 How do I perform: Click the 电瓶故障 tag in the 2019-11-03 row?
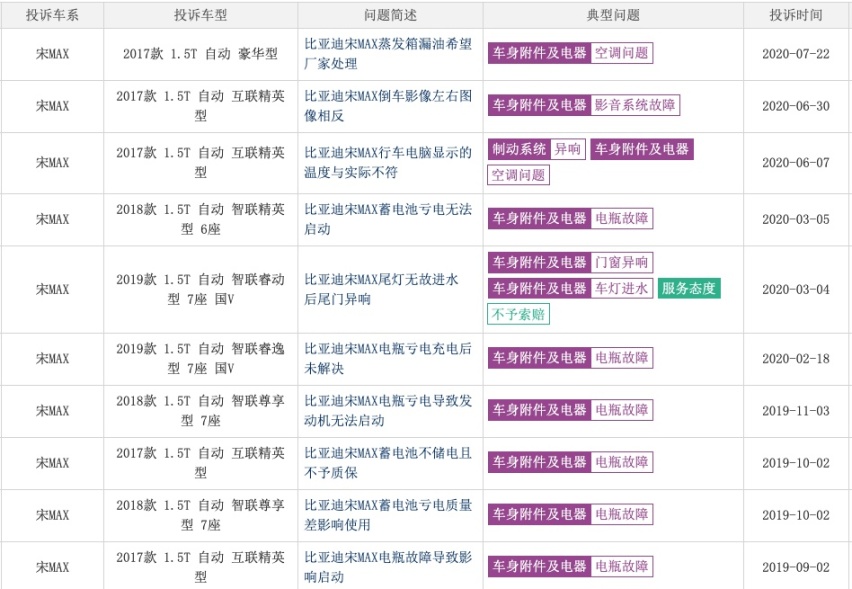click(622, 410)
